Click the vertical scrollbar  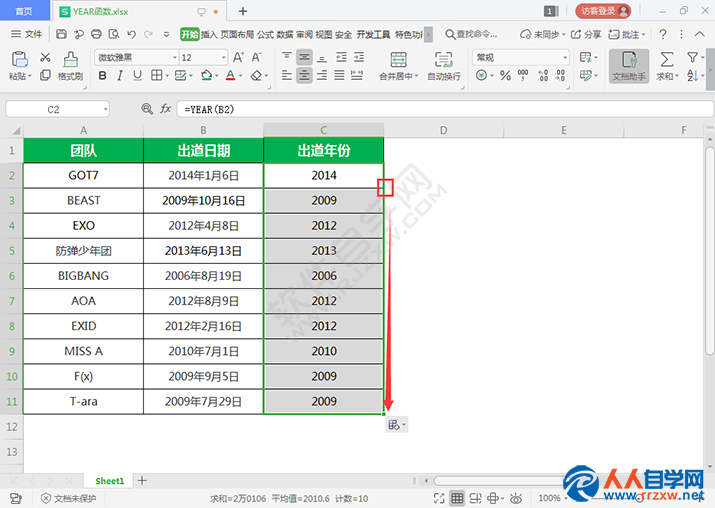click(710, 250)
